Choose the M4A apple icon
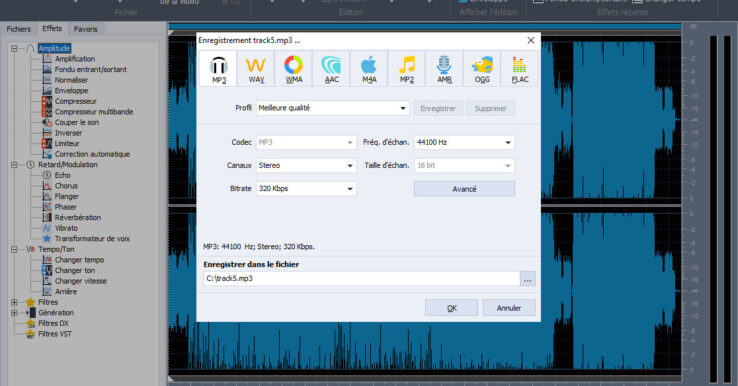738x386 pixels. pos(369,69)
